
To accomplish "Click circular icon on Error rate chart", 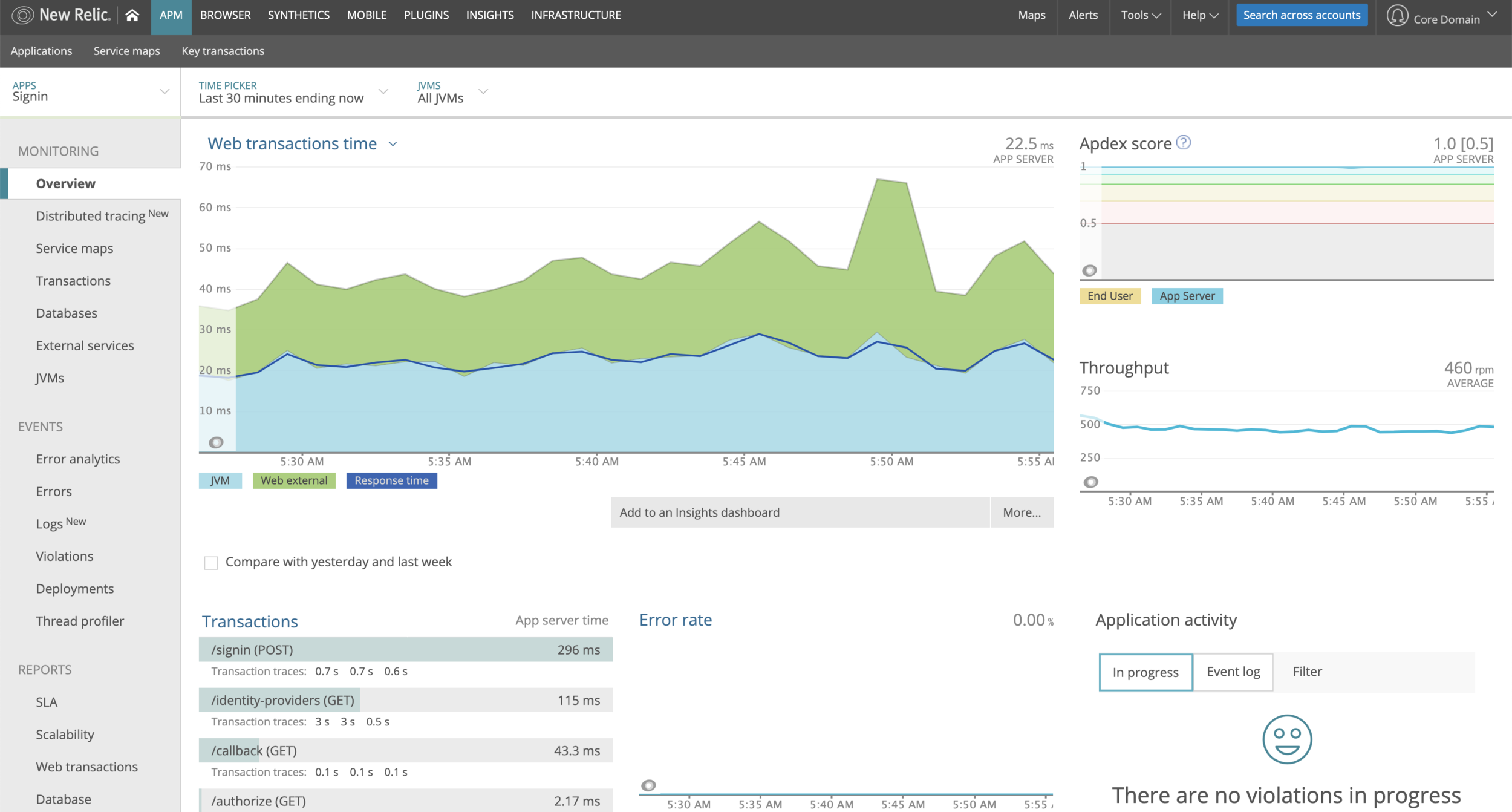I will point(648,785).
